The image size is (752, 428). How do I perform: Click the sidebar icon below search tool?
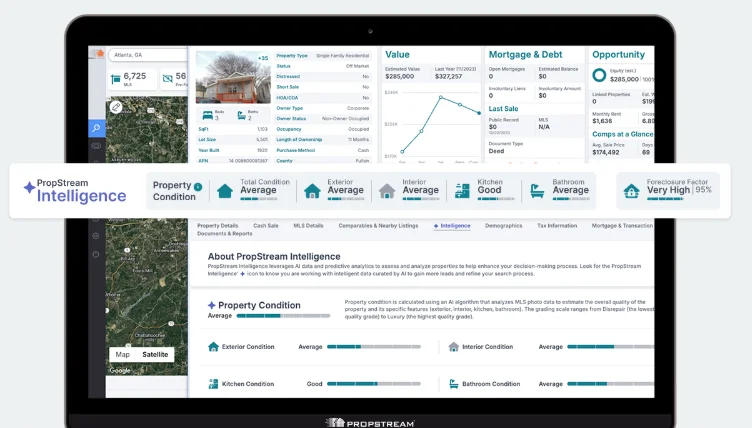click(x=96, y=145)
